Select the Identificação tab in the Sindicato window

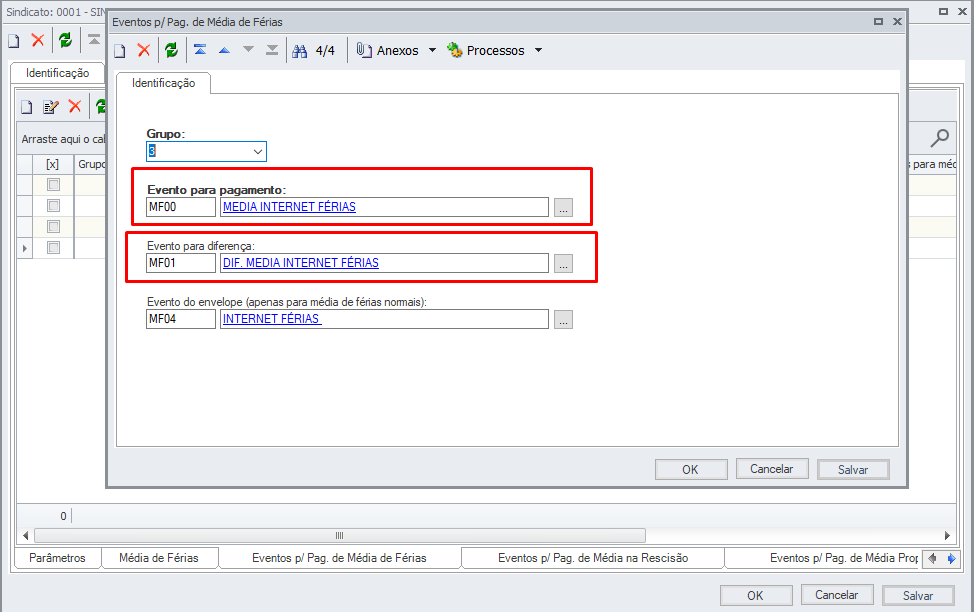click(x=57, y=73)
